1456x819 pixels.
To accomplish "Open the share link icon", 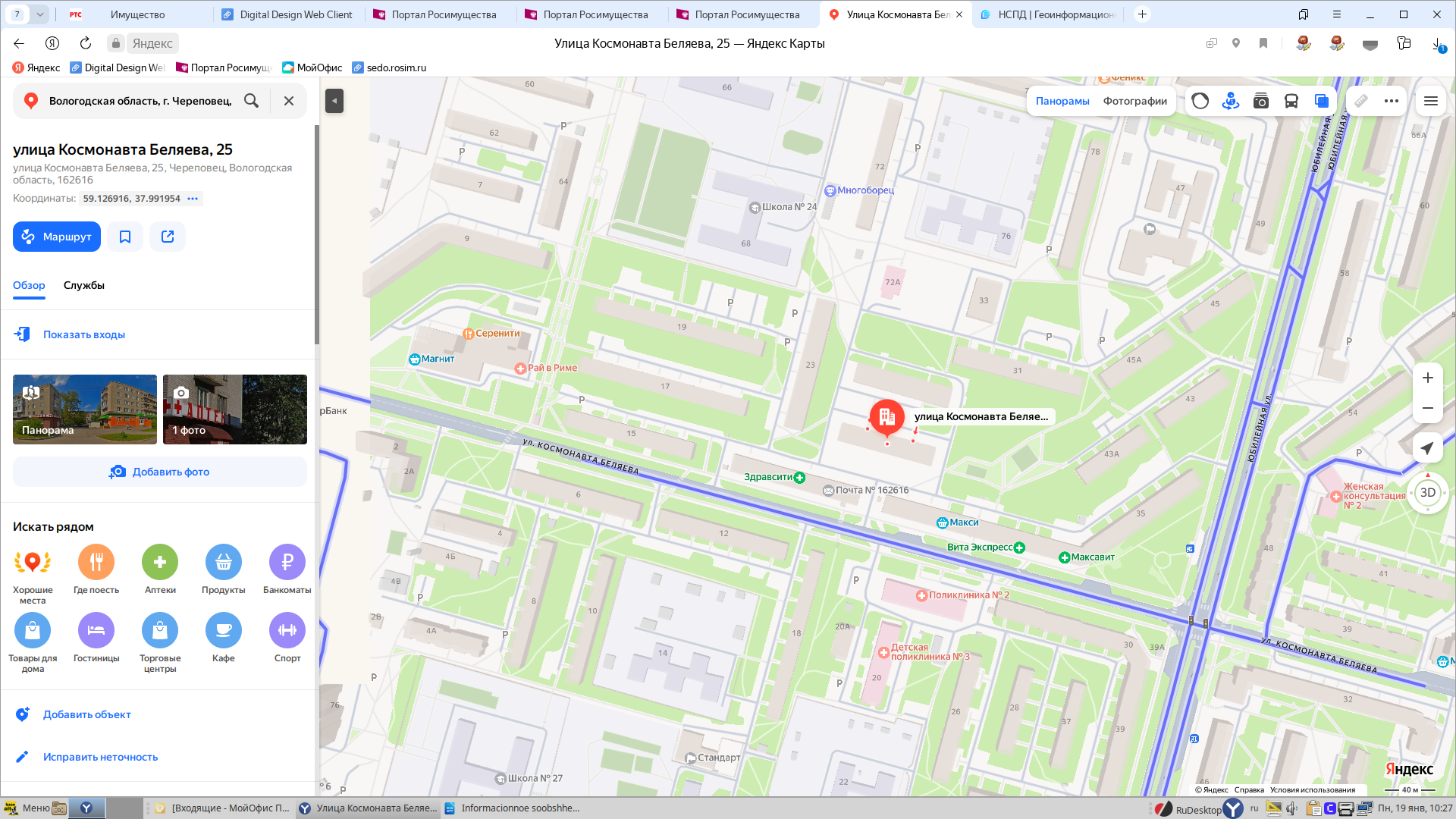I will coord(168,237).
